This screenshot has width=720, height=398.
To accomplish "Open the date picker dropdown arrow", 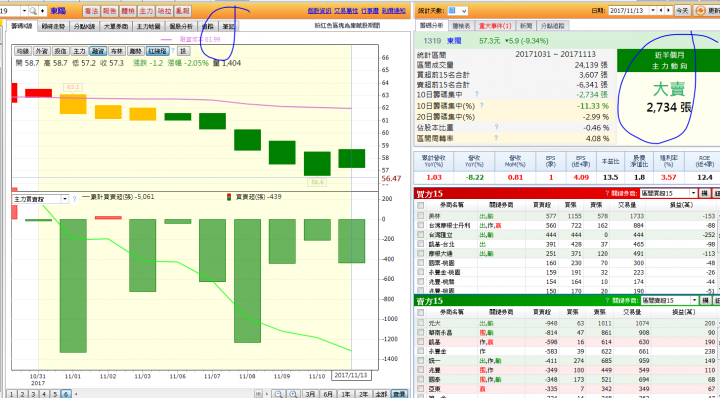I will (x=654, y=11).
